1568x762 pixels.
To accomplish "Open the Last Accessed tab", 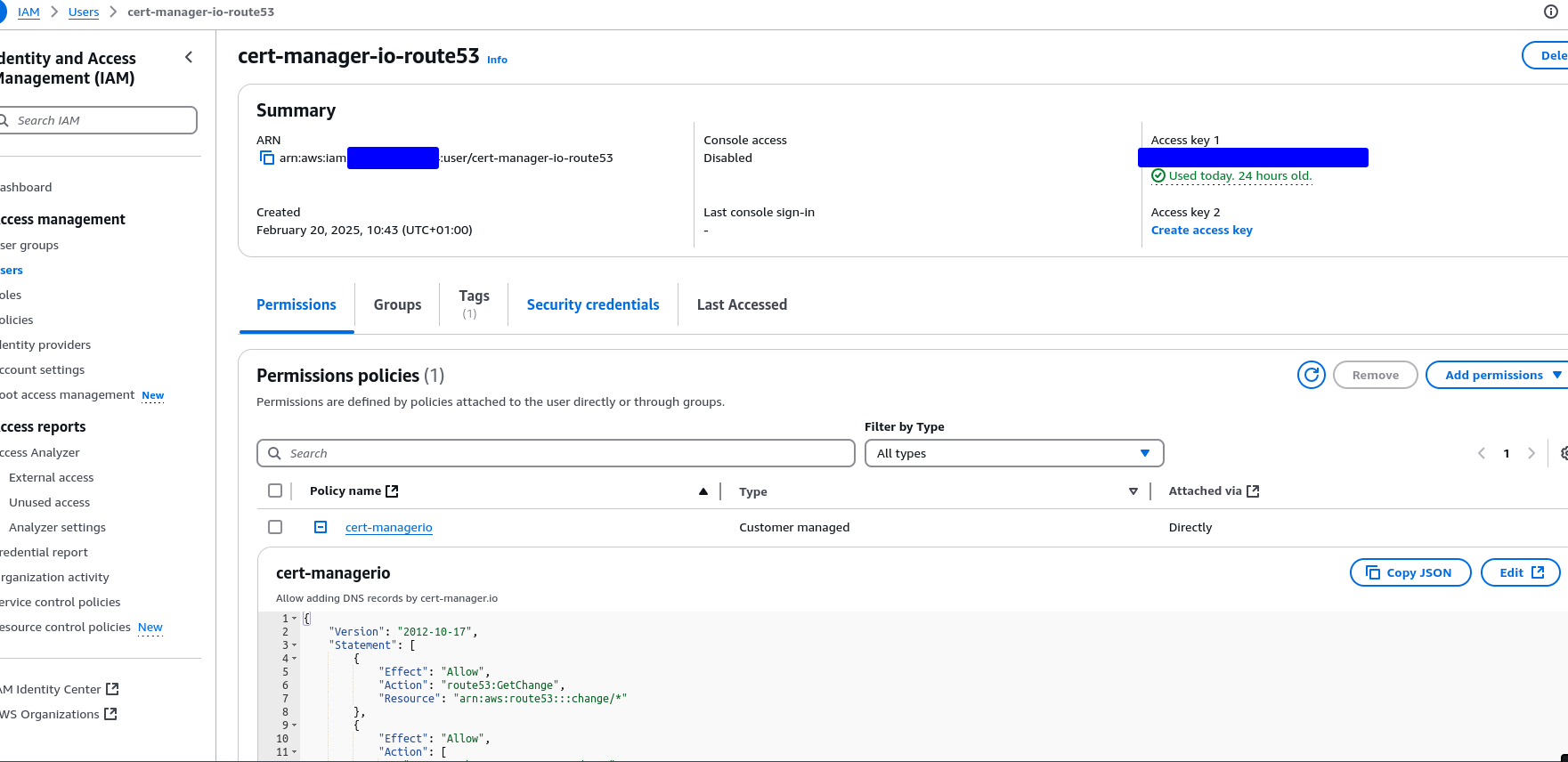I will [x=742, y=304].
